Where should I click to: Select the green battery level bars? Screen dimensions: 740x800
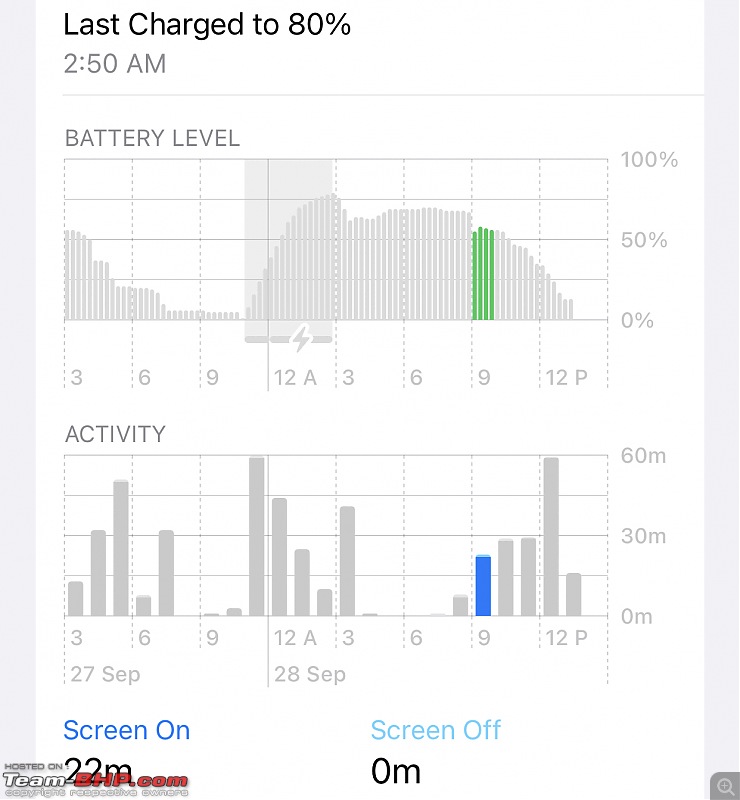483,273
